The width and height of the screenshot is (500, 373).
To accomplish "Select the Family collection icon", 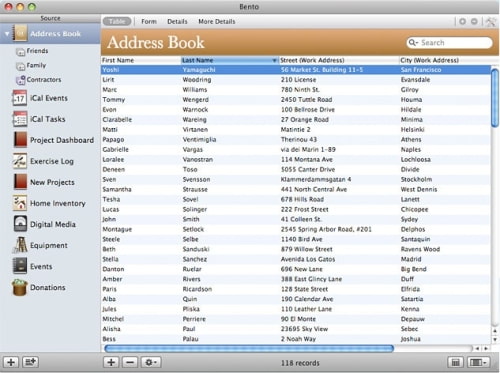I will pyautogui.click(x=20, y=66).
